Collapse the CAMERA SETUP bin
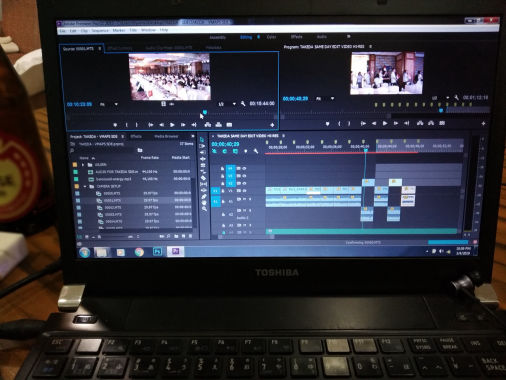Viewport: 506px width, 380px height. point(85,186)
